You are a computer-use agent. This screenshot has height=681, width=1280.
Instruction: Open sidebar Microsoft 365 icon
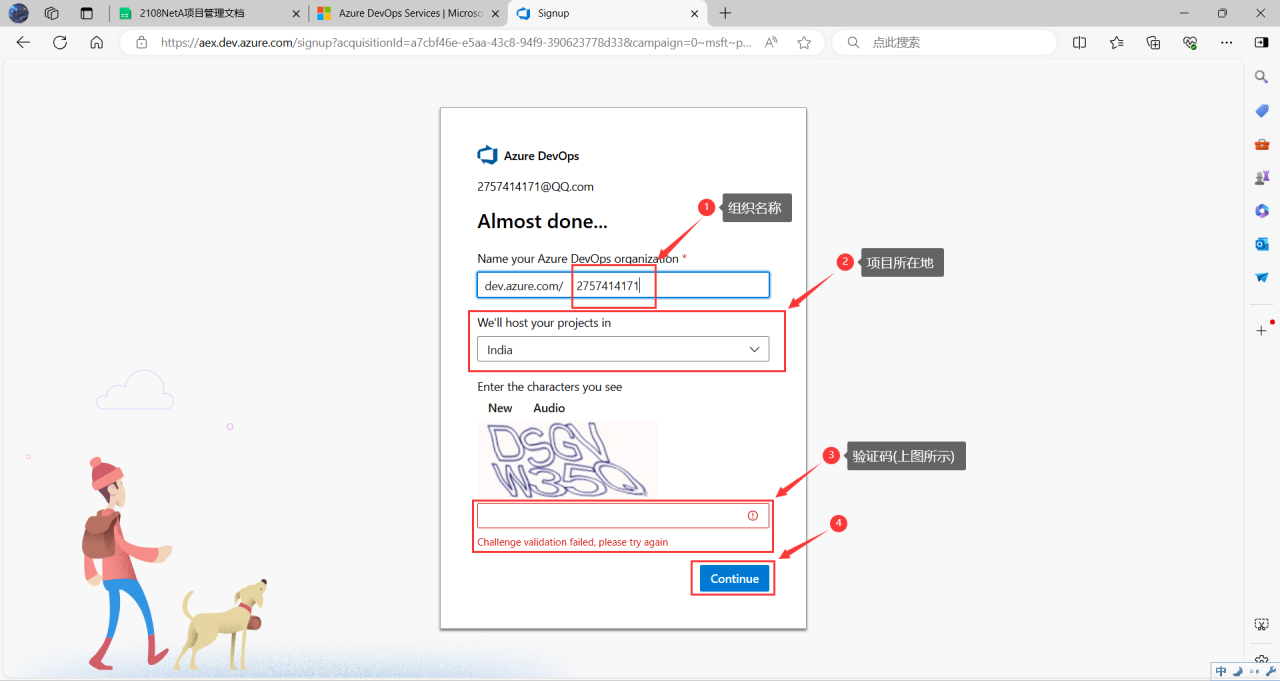[1262, 211]
